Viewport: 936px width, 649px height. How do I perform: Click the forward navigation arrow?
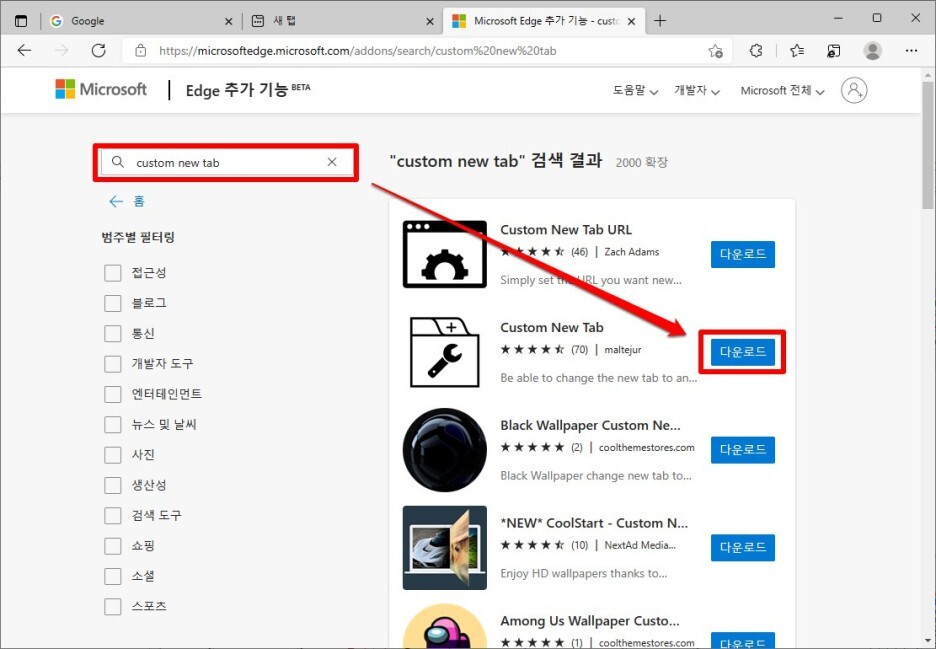(61, 51)
